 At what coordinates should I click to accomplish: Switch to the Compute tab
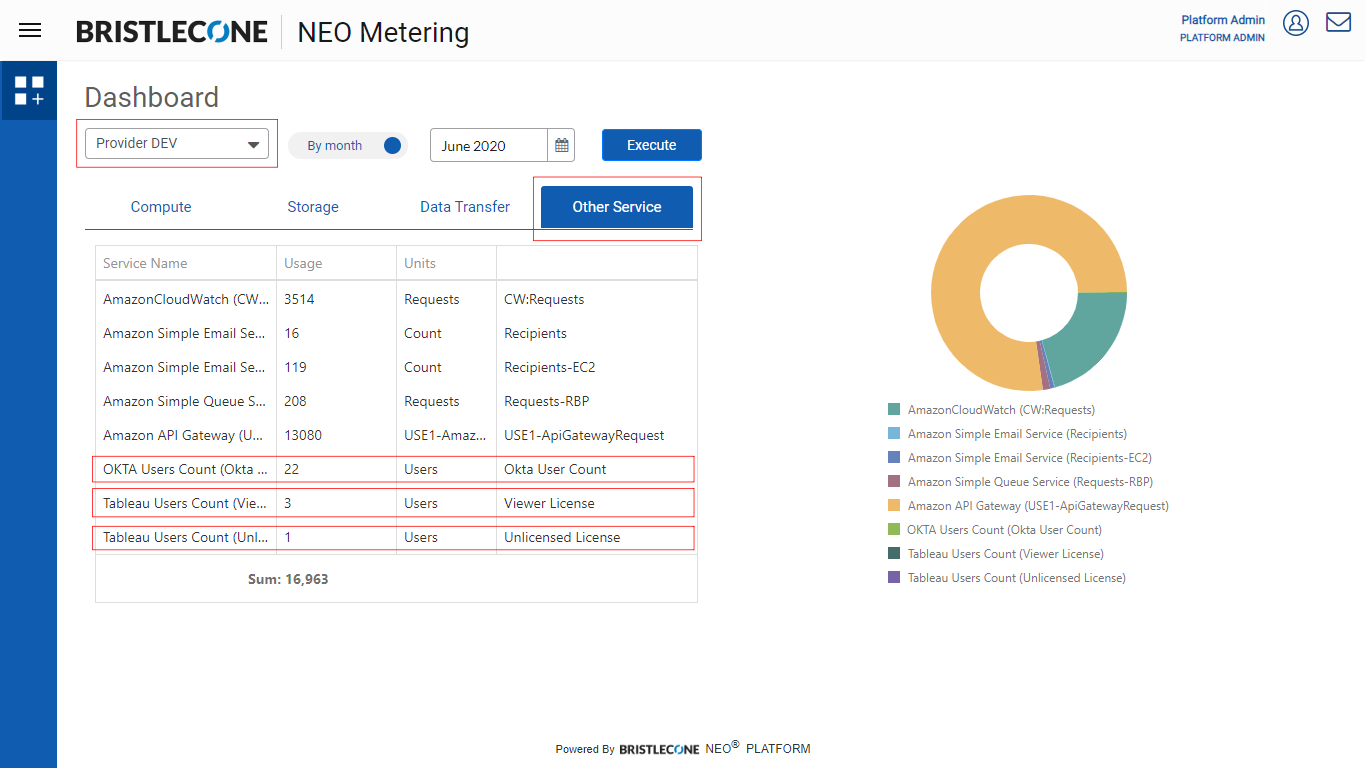[x=161, y=207]
